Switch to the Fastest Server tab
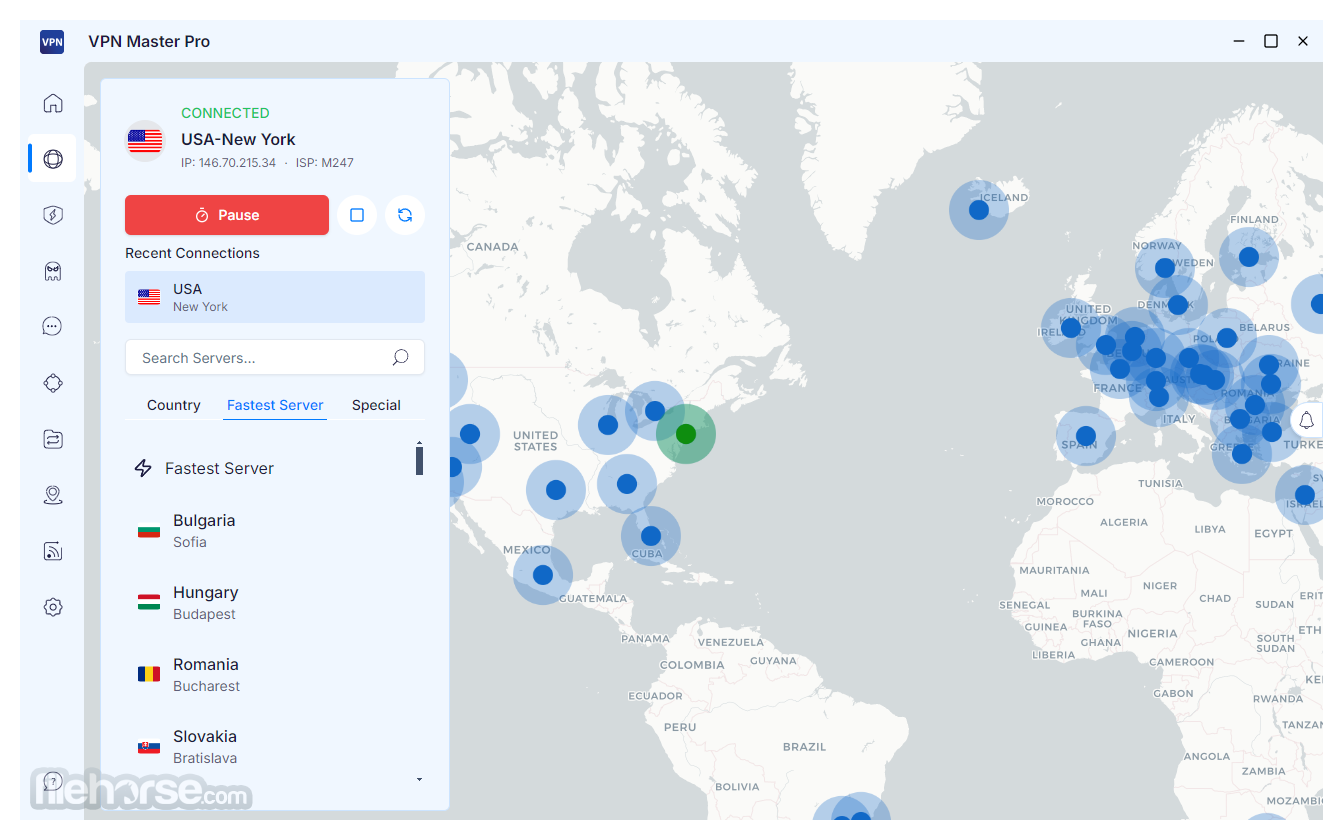This screenshot has height=840, width=1343. pos(275,405)
